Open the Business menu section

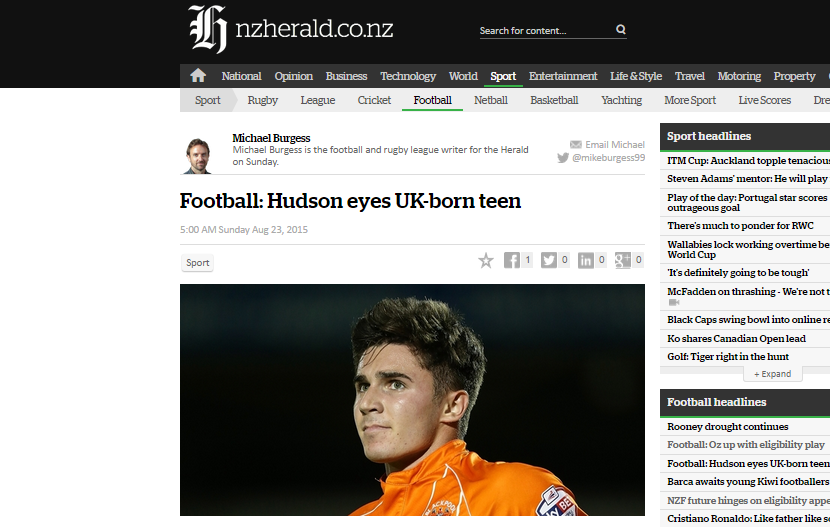pyautogui.click(x=346, y=76)
